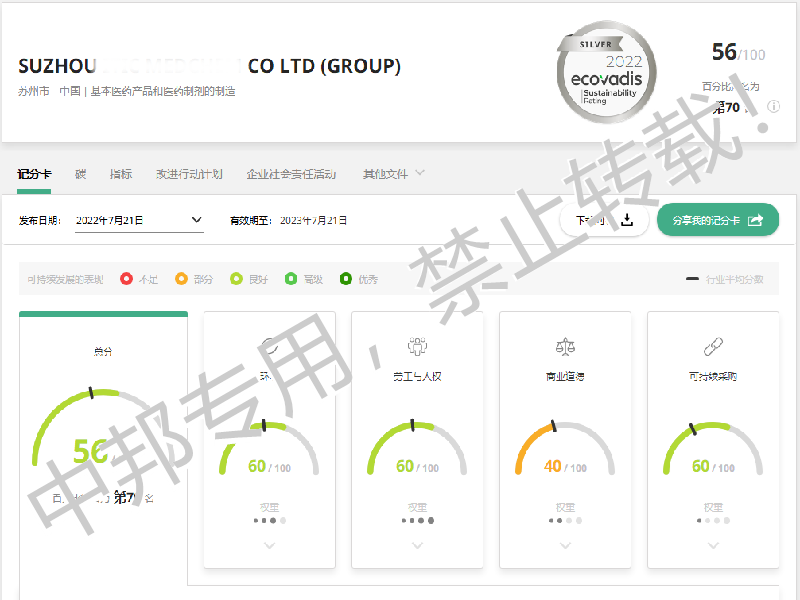Image resolution: width=800 pixels, height=600 pixels.
Task: Click the 下载 download button
Action: pyautogui.click(x=604, y=220)
